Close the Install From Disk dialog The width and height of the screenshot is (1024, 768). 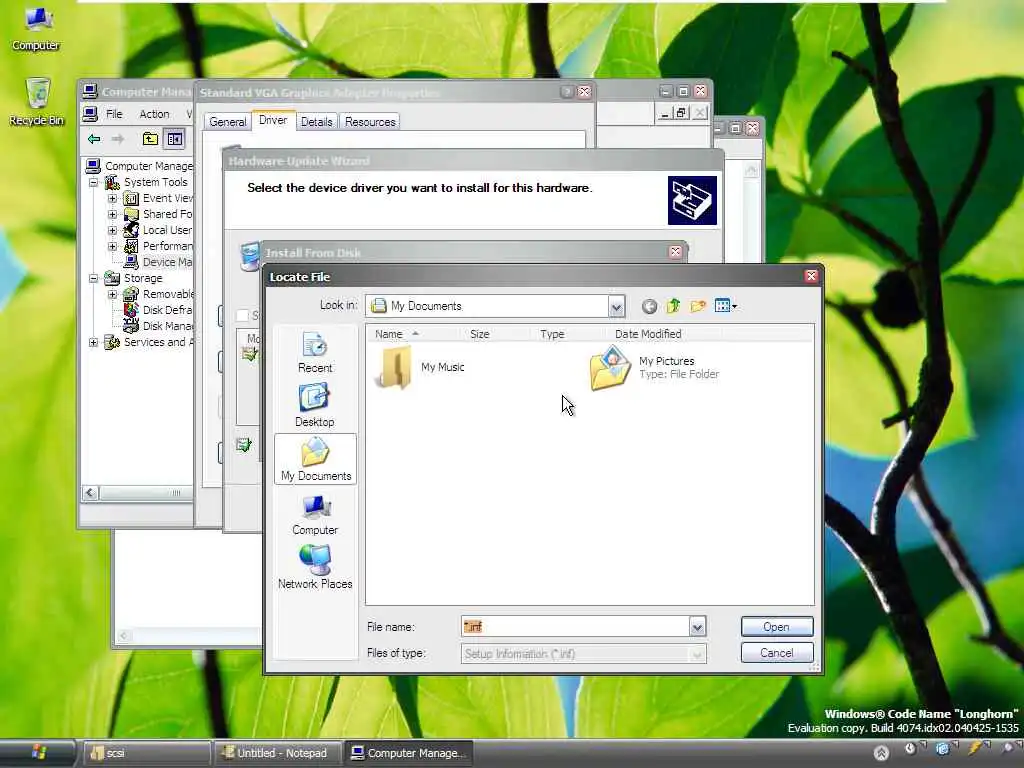675,252
